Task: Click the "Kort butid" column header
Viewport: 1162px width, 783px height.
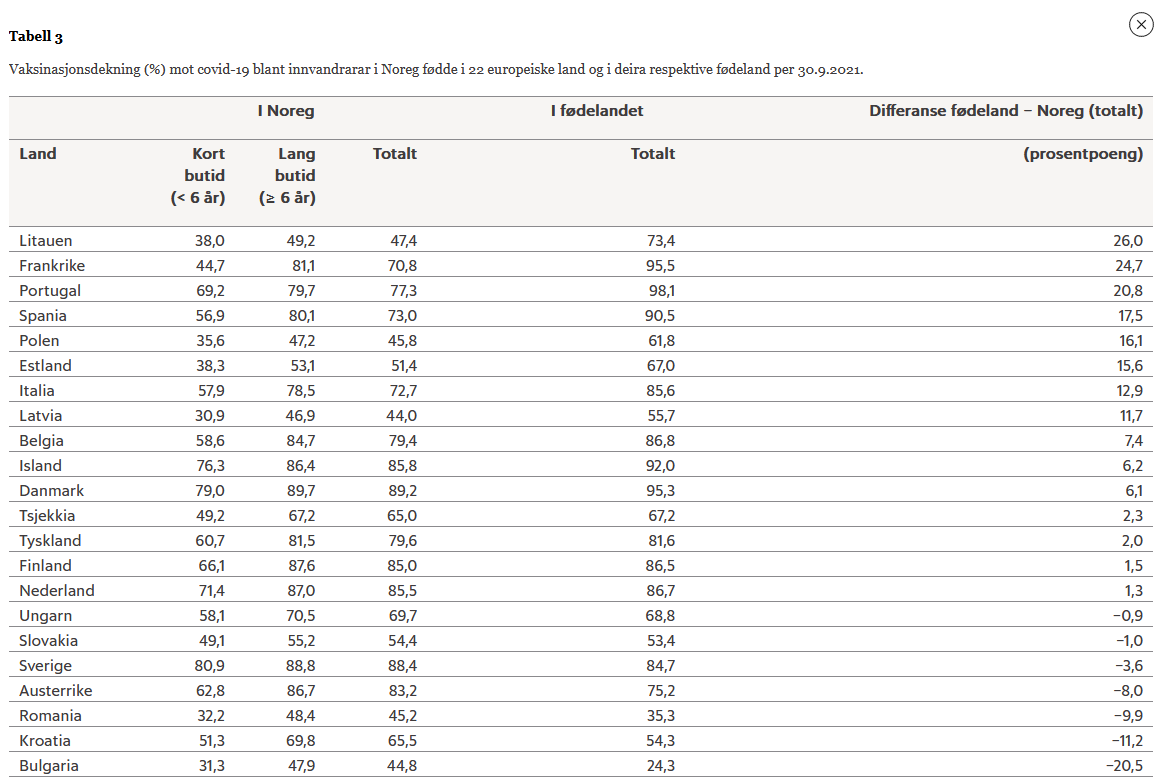Action: [198, 175]
